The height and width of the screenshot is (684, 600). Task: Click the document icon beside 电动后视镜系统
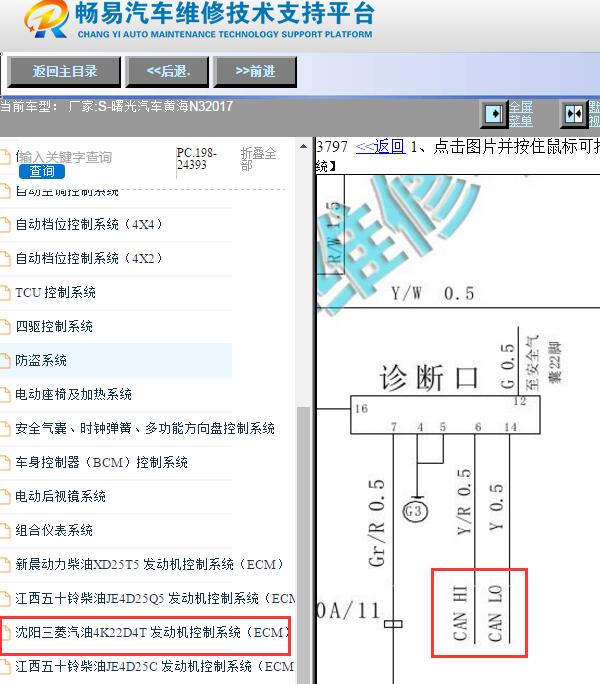click(x=5, y=497)
